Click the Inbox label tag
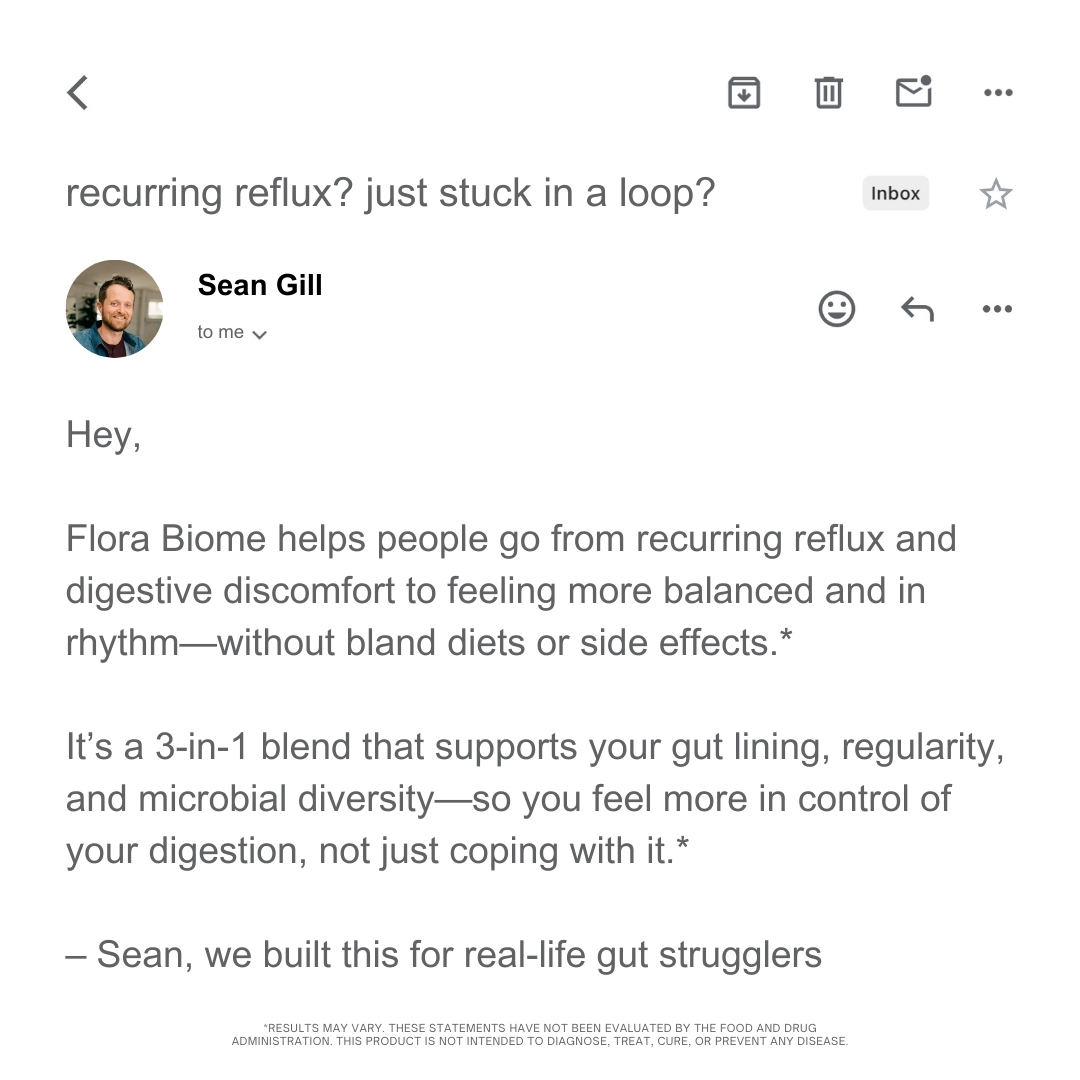This screenshot has height=1080, width=1080. click(895, 194)
